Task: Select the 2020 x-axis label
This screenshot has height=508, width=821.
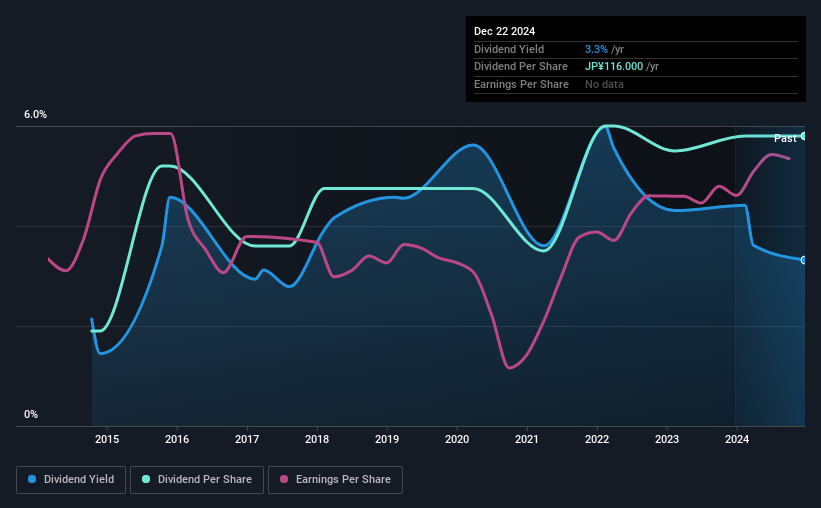Action: coord(457,439)
